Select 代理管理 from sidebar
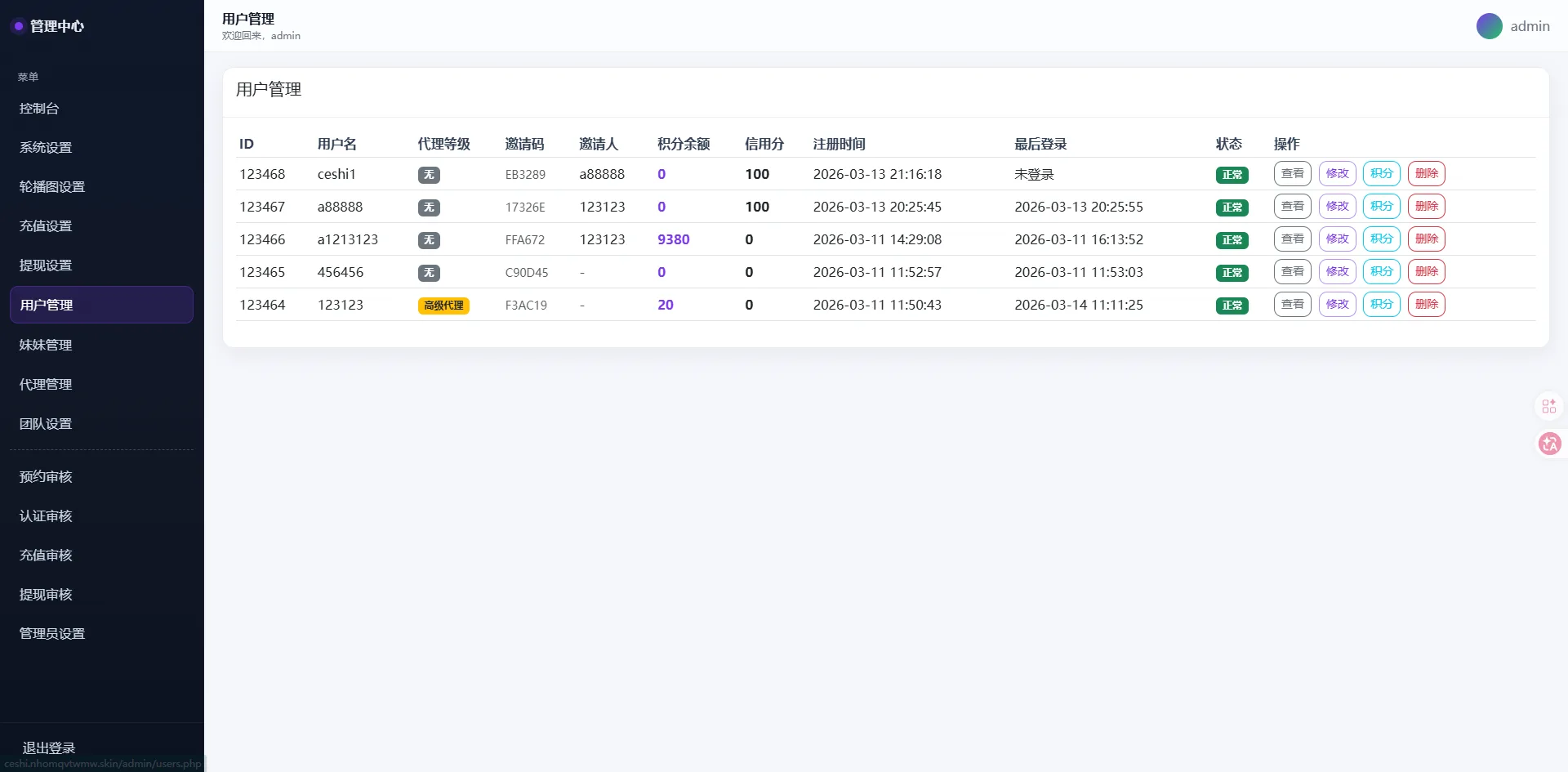Image resolution: width=1568 pixels, height=772 pixels. pos(46,385)
